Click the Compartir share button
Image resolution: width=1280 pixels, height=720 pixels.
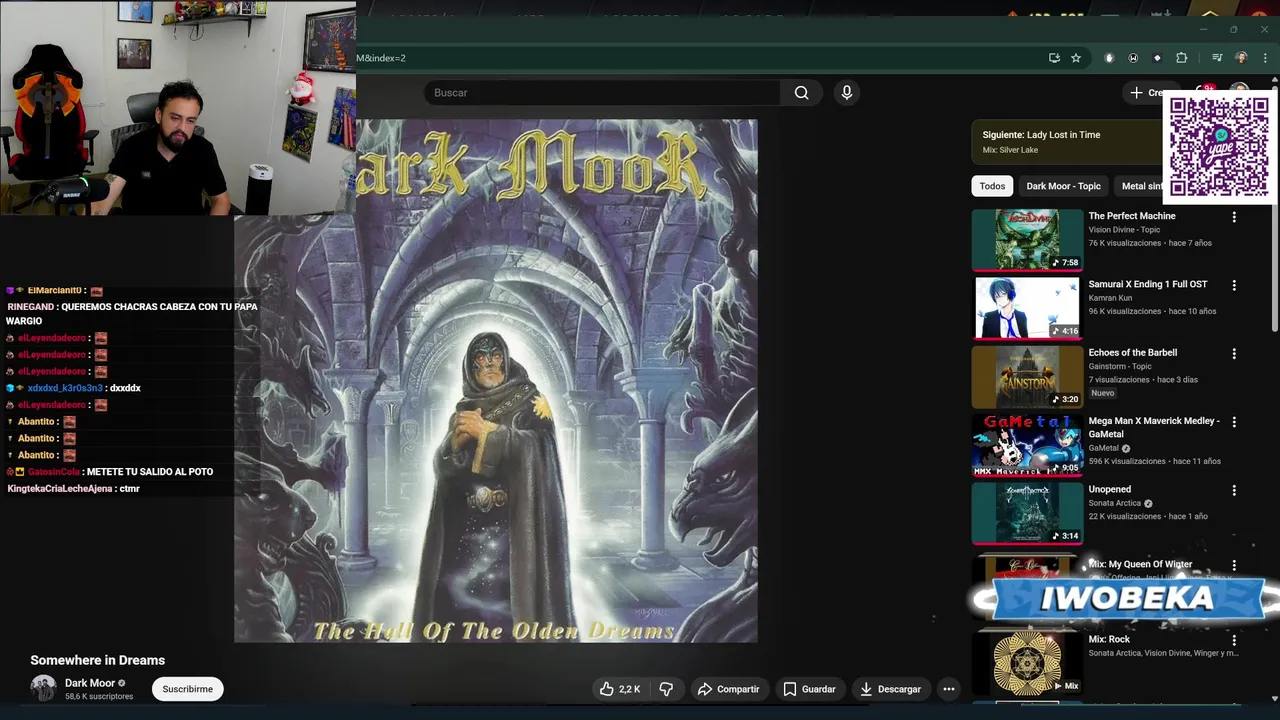tap(729, 689)
